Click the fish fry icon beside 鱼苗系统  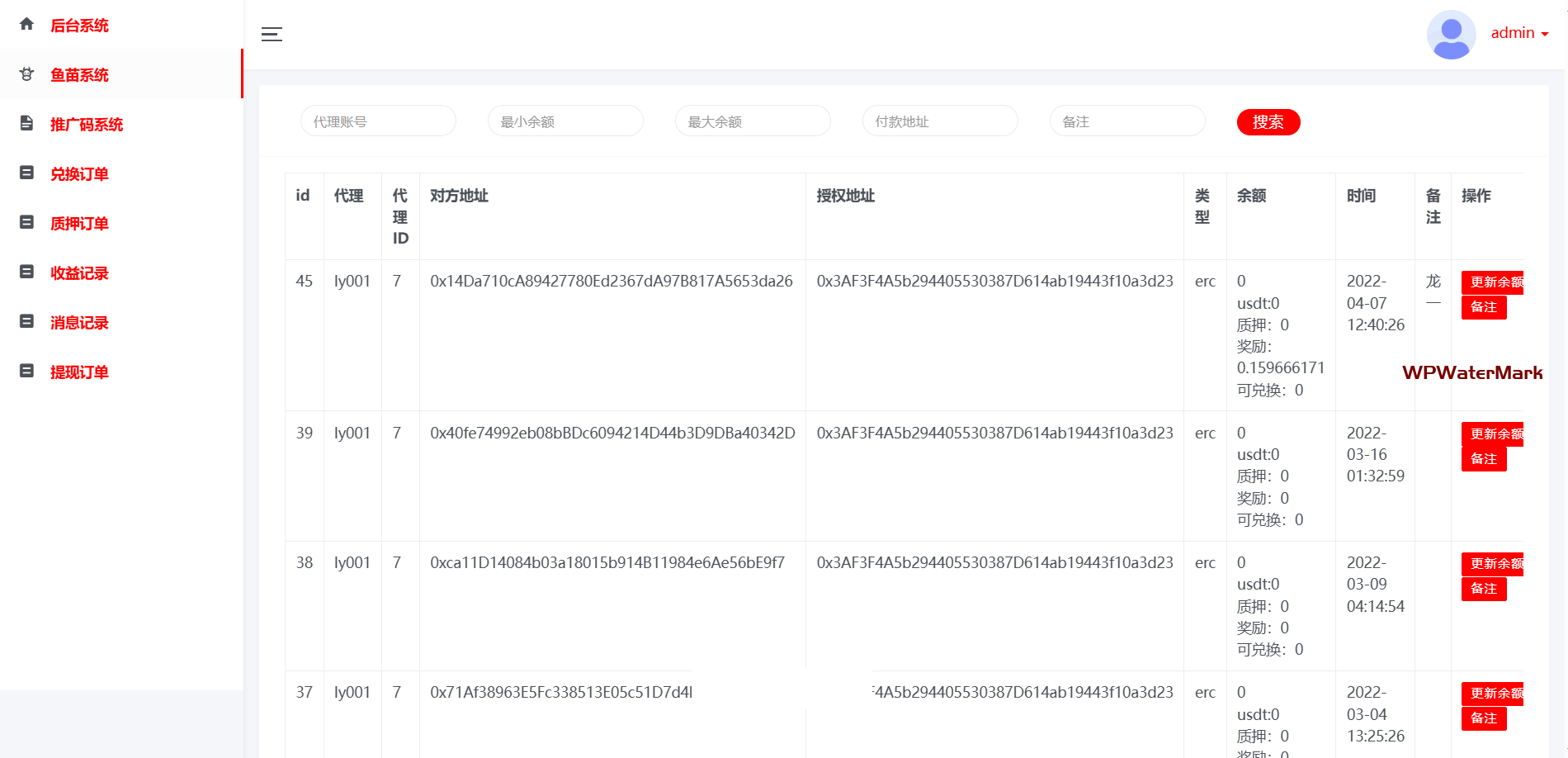point(26,74)
